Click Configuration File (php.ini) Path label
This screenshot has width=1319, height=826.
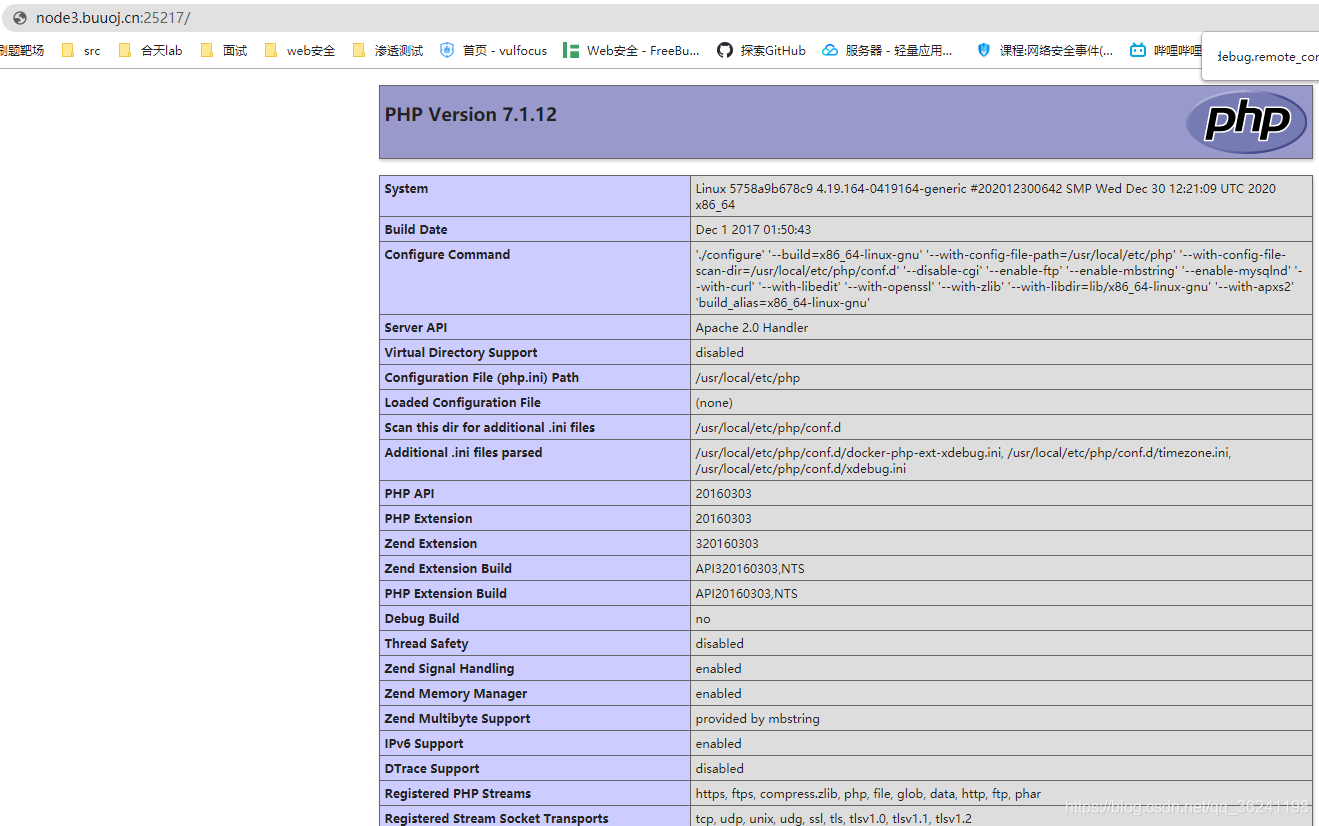click(482, 378)
